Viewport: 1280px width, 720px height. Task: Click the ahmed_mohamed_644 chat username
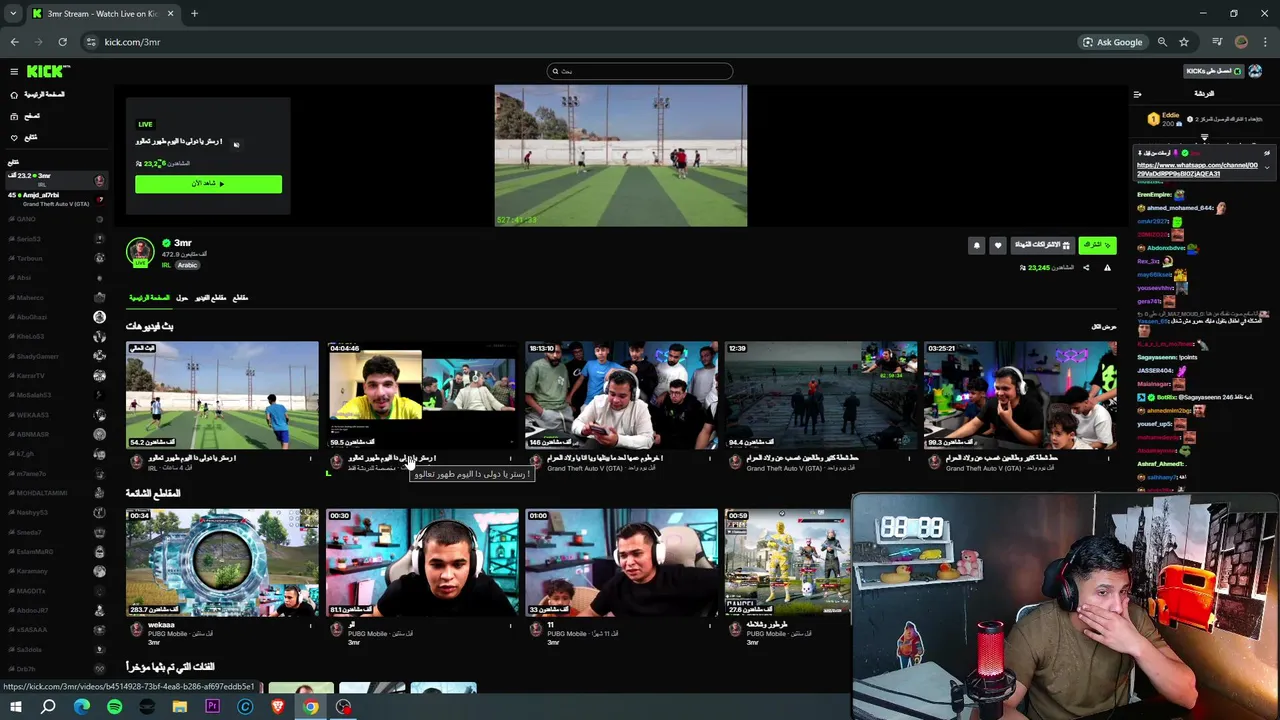[x=1179, y=208]
